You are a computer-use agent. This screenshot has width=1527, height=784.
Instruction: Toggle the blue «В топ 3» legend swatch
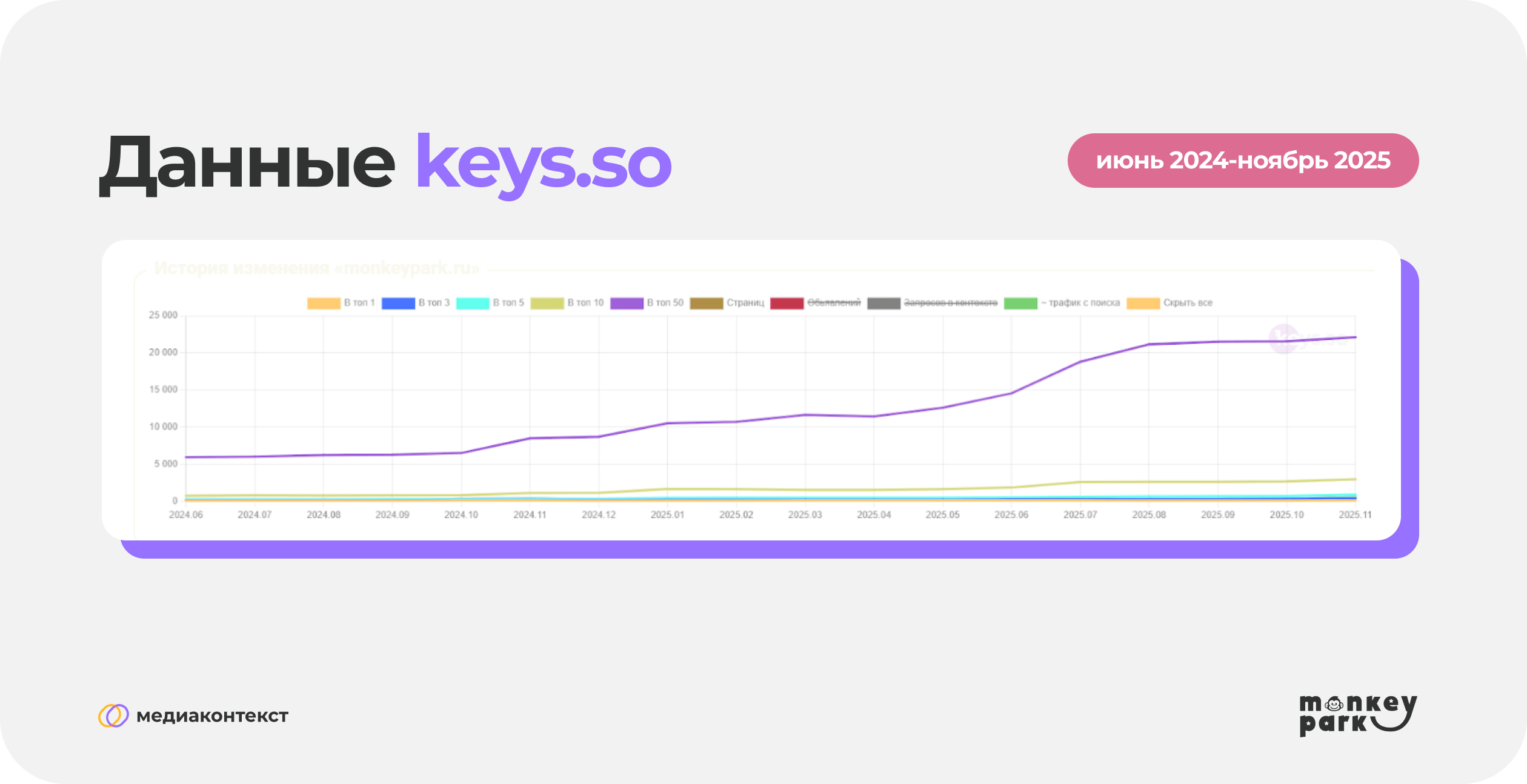[398, 304]
